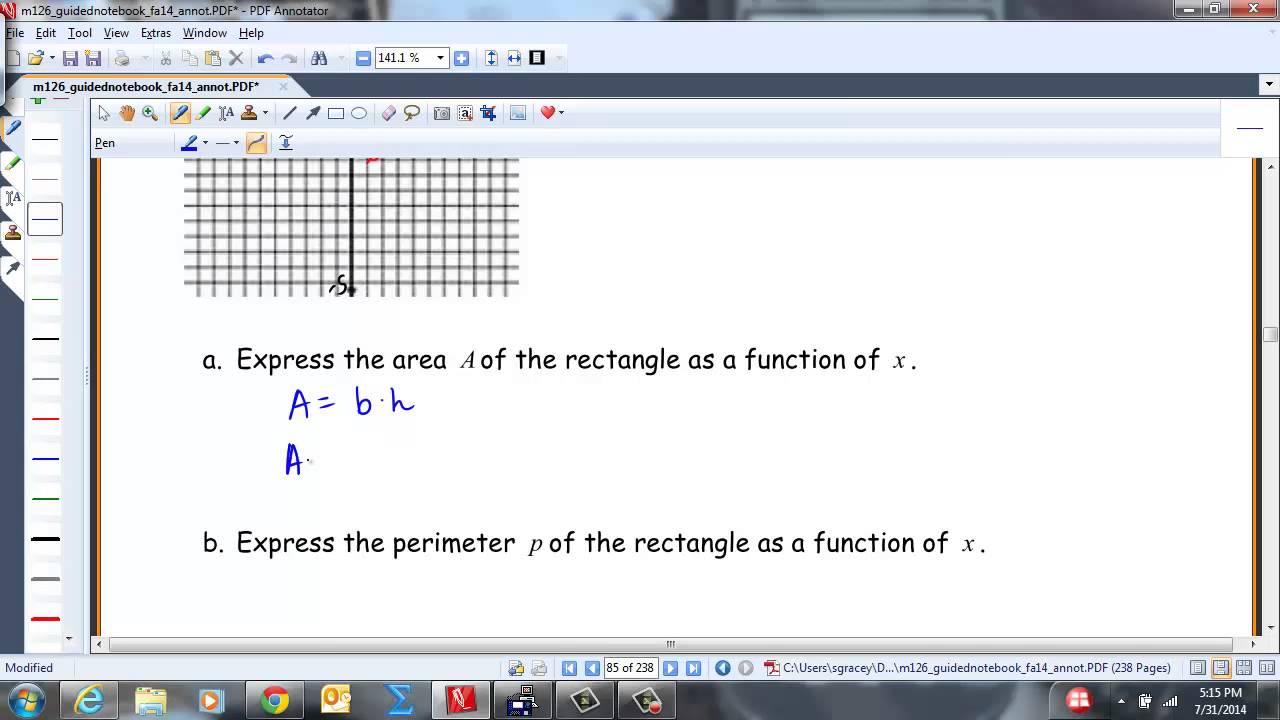Close the m126_guidednotebook document tab
This screenshot has width=1280, height=720.
click(x=283, y=87)
